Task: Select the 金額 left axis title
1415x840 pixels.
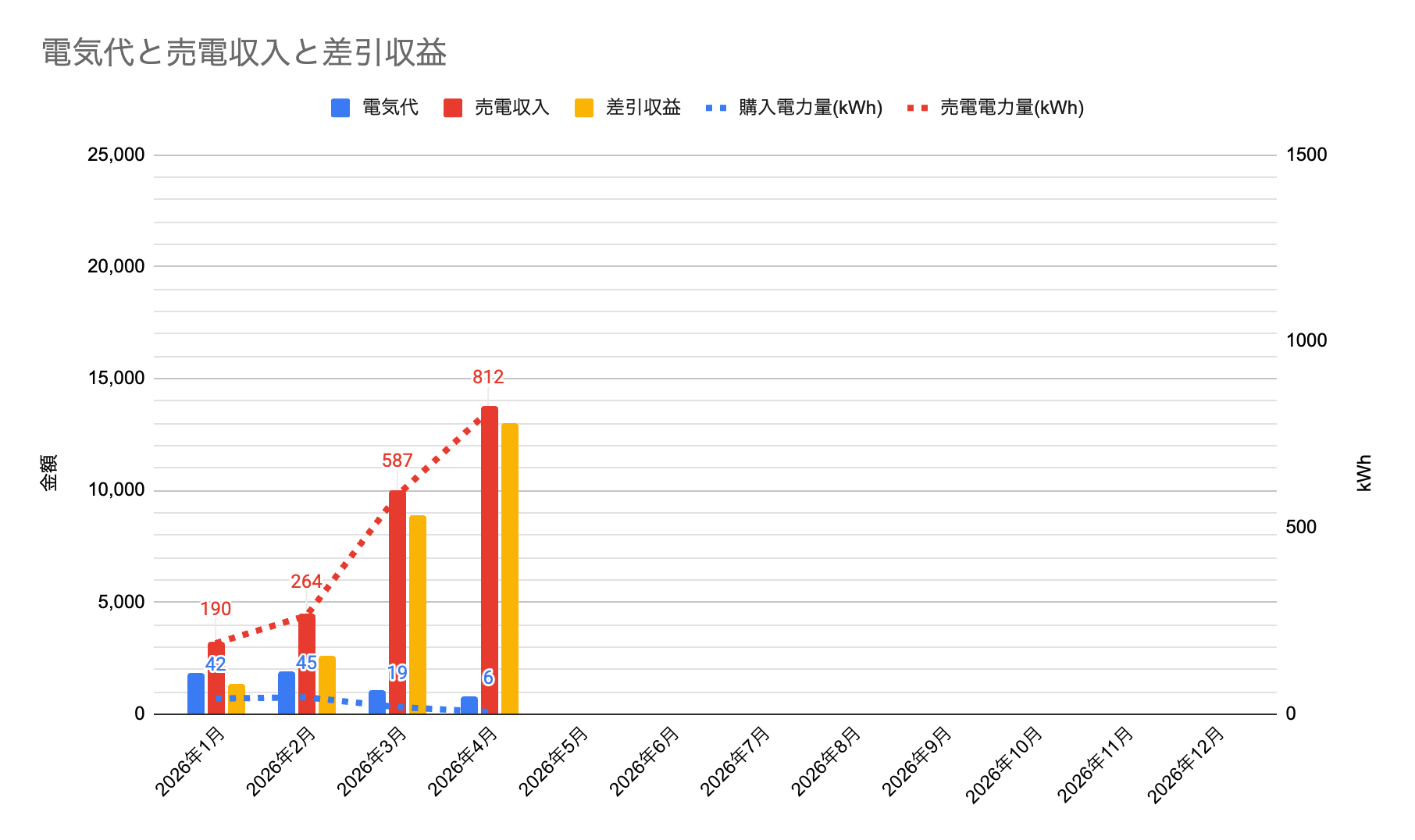Action: click(49, 472)
